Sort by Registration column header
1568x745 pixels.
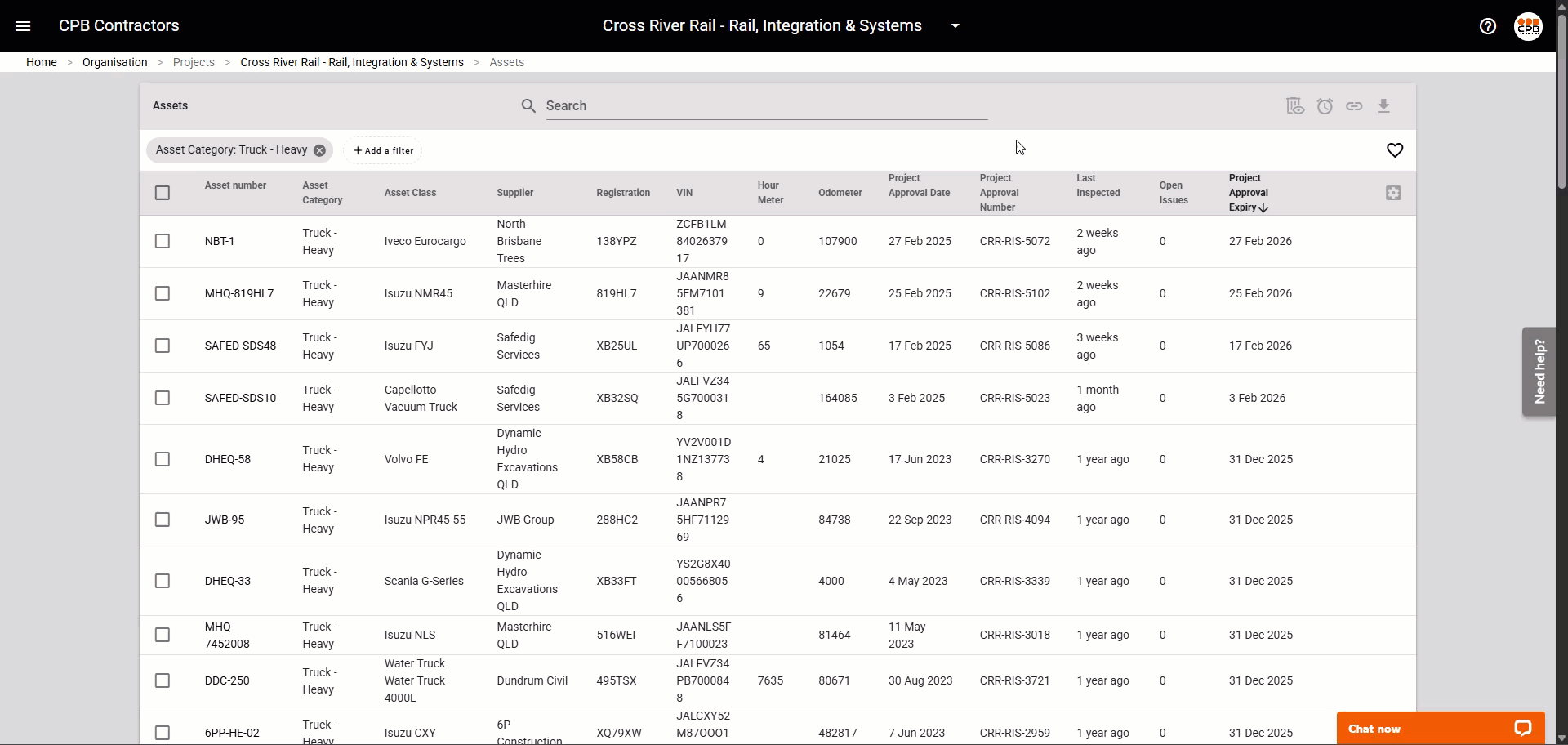tap(623, 193)
